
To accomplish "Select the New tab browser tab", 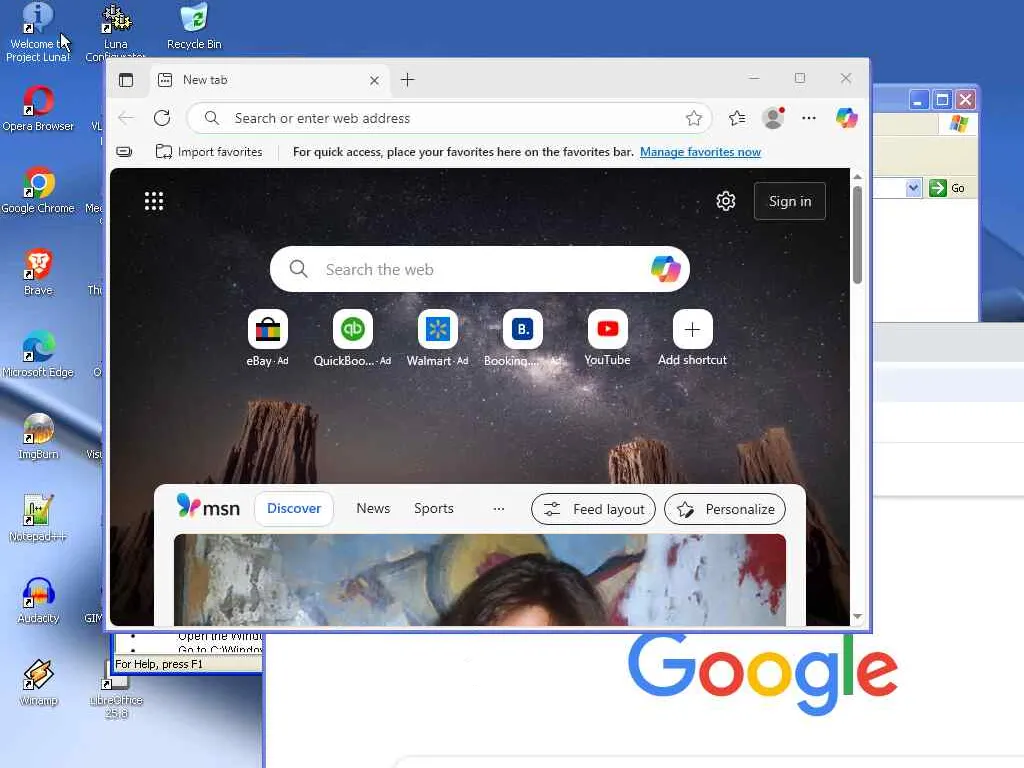I will click(269, 80).
